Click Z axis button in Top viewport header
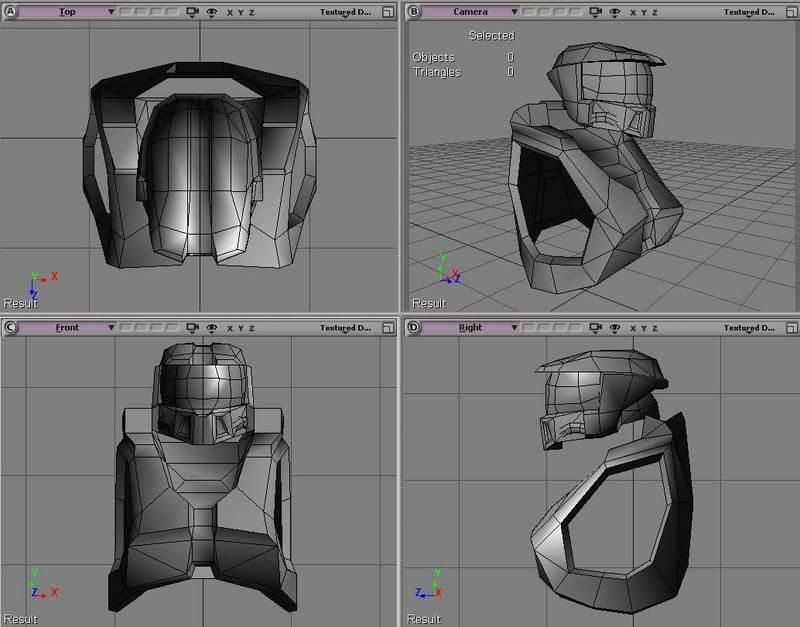 coord(252,12)
